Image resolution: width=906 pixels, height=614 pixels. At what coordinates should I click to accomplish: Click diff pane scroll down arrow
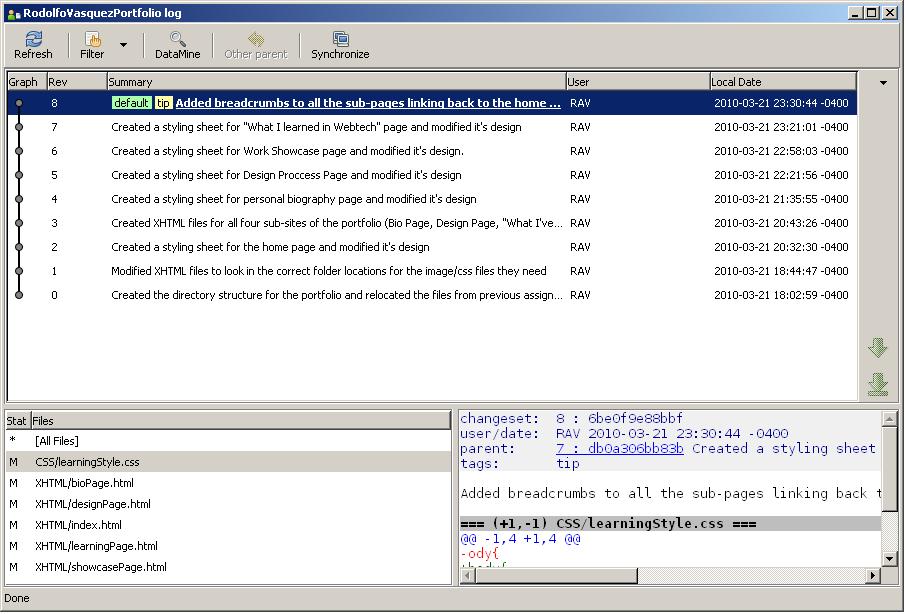pyautogui.click(x=889, y=559)
